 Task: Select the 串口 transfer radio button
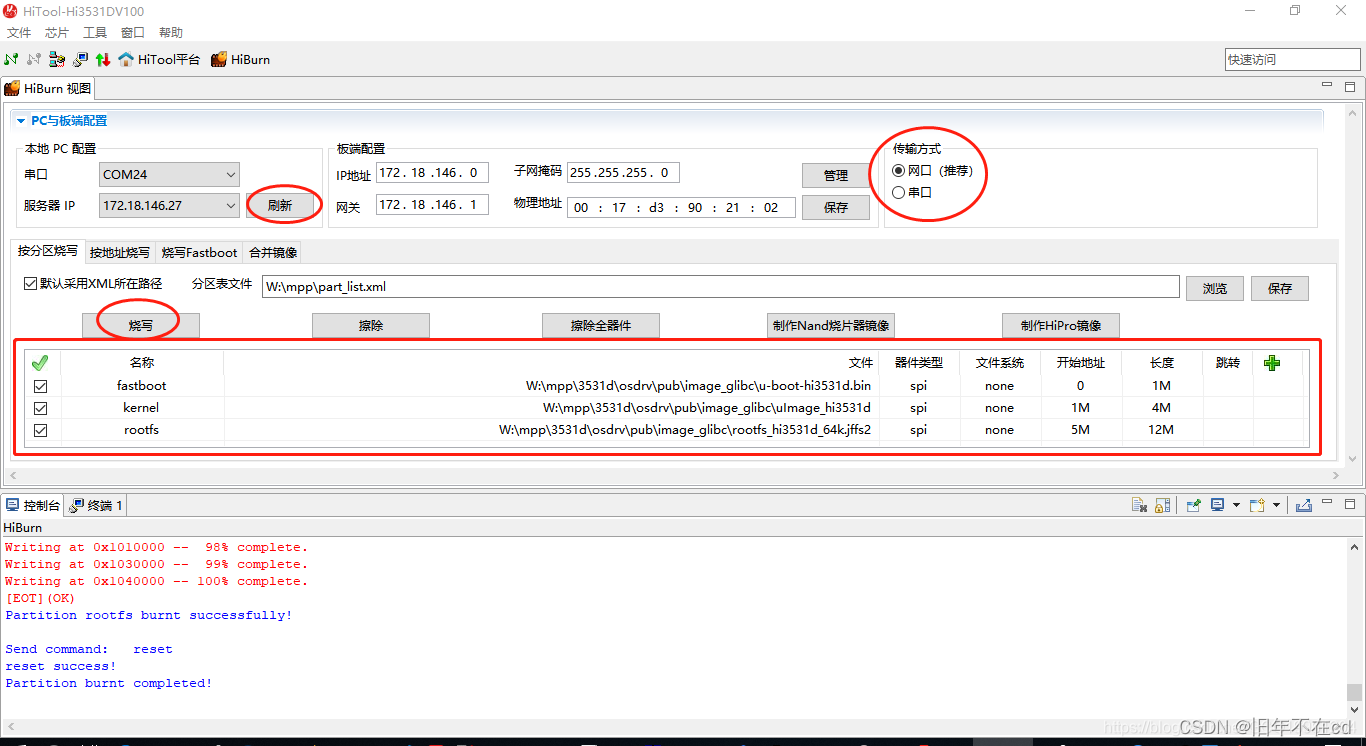click(898, 192)
